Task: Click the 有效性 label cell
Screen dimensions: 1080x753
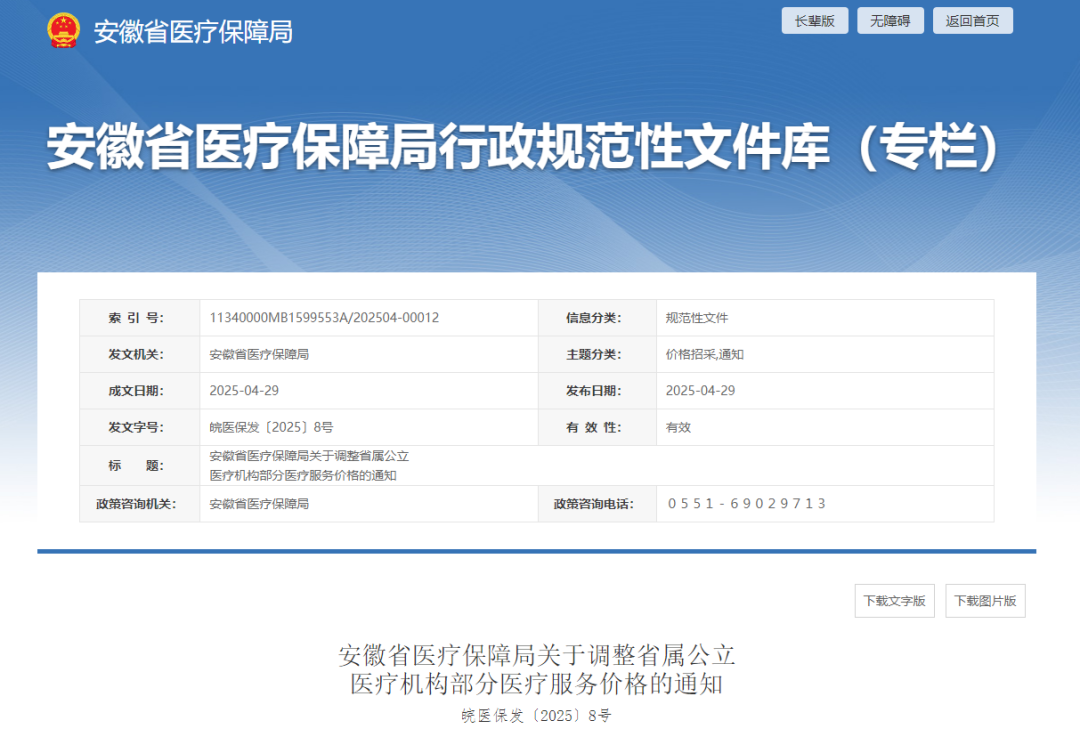Action: [x=597, y=427]
